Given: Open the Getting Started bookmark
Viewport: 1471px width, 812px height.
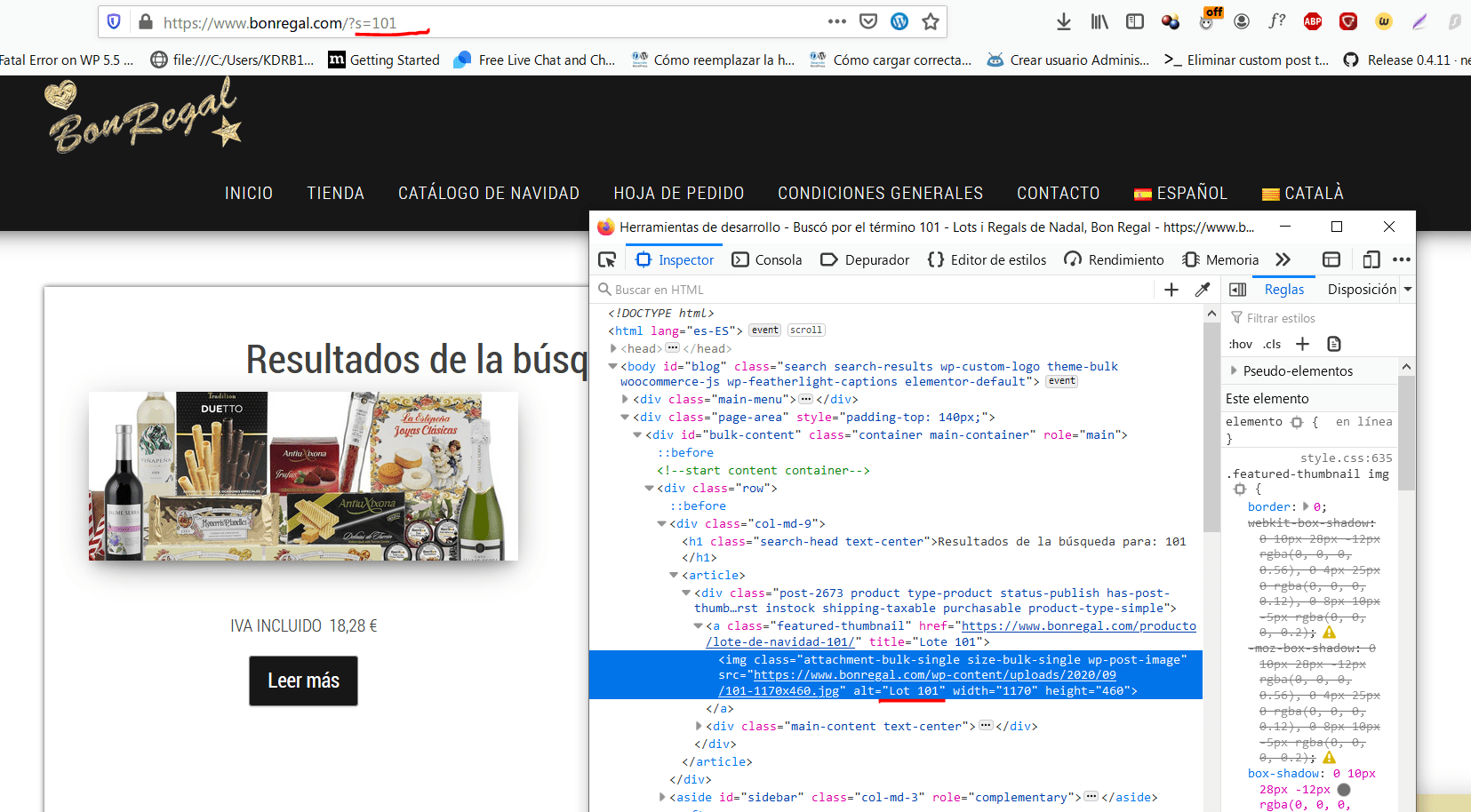Looking at the screenshot, I should coord(384,60).
